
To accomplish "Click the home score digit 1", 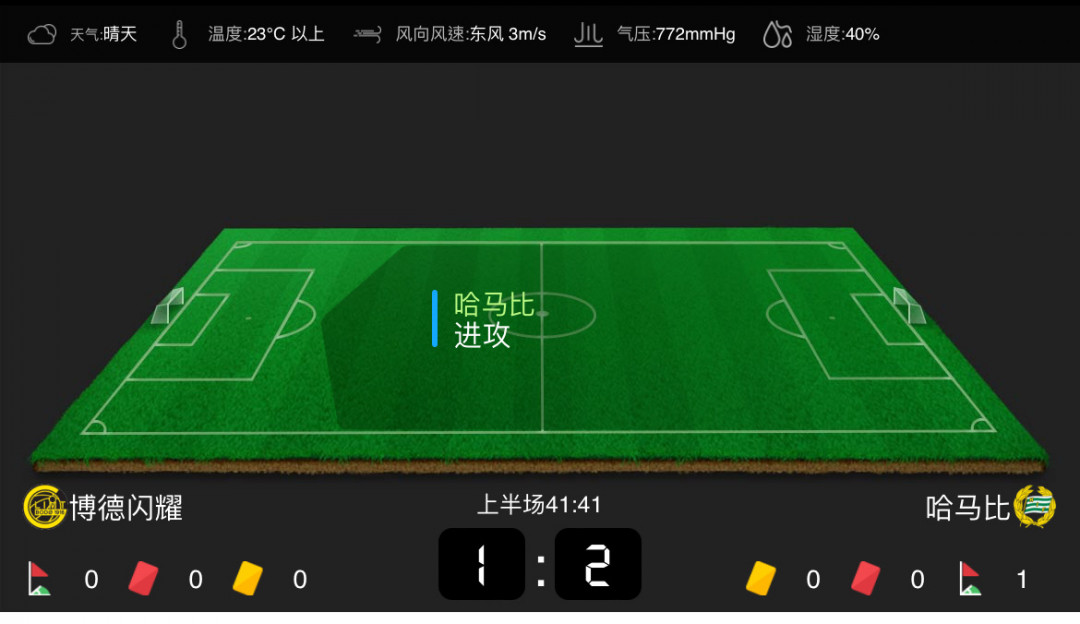I will pos(481,565).
